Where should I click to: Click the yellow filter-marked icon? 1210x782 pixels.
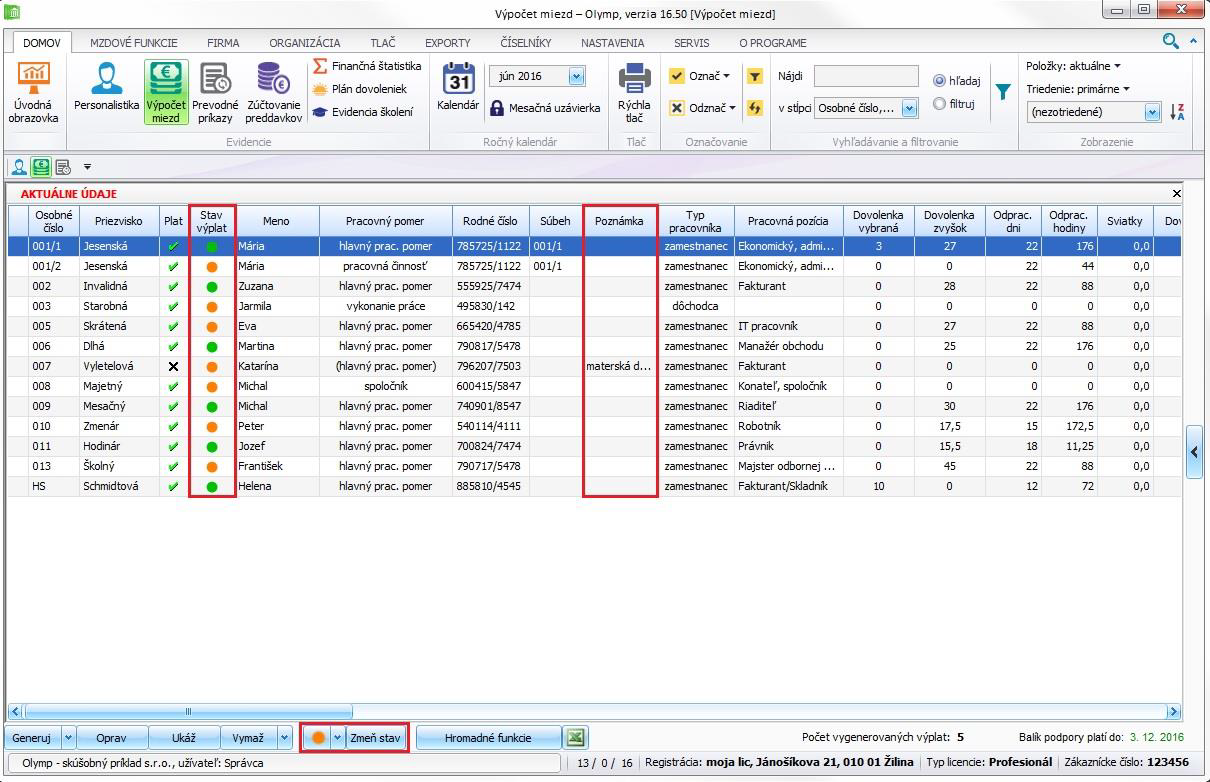[755, 76]
